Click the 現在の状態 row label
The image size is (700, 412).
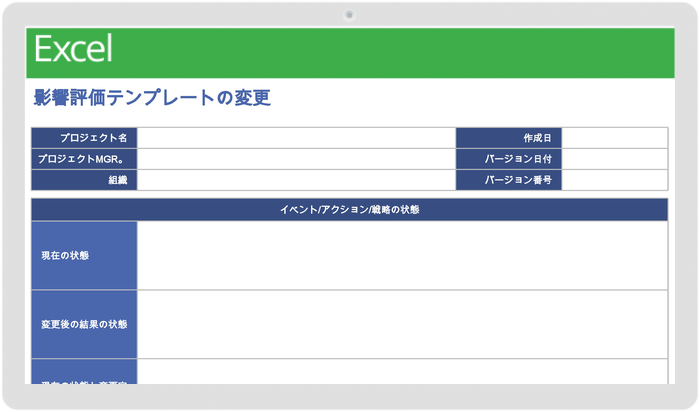tap(84, 255)
